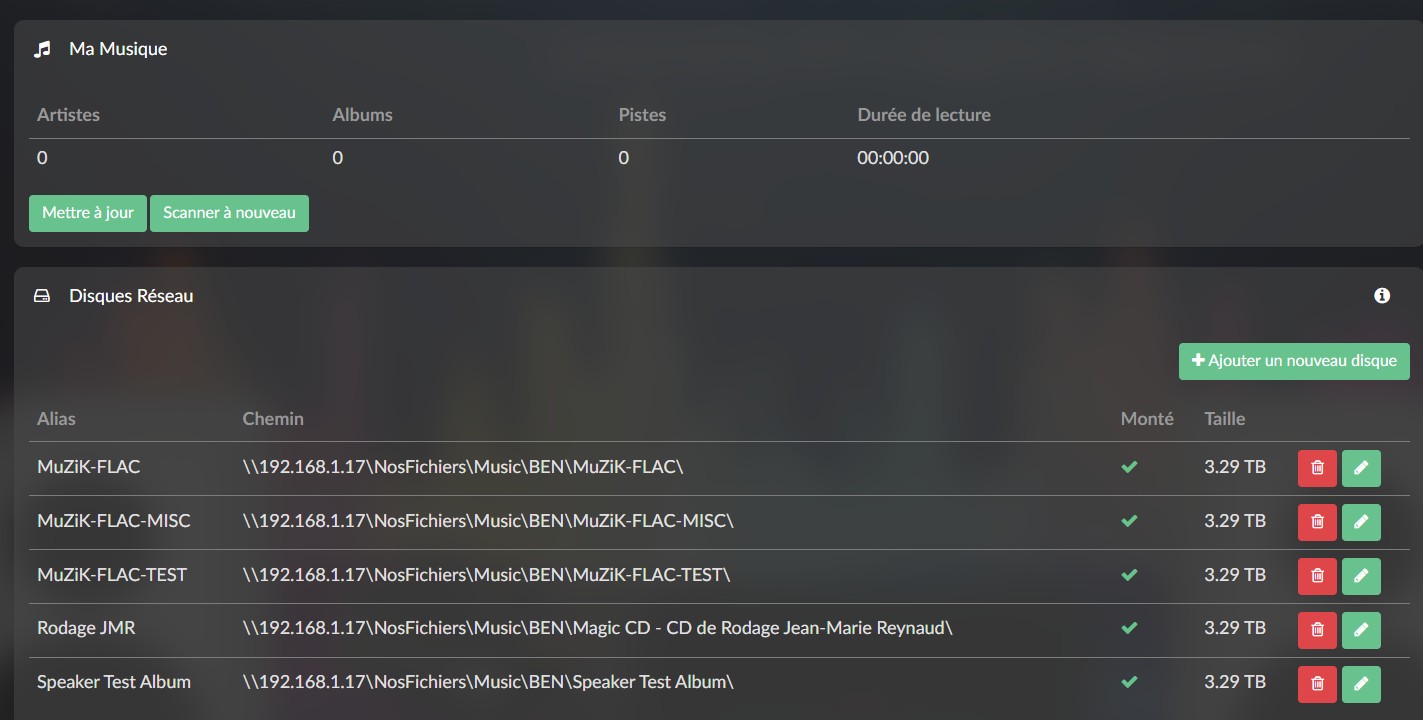Edit the MuZiK-FLAC network disk

click(x=1361, y=468)
